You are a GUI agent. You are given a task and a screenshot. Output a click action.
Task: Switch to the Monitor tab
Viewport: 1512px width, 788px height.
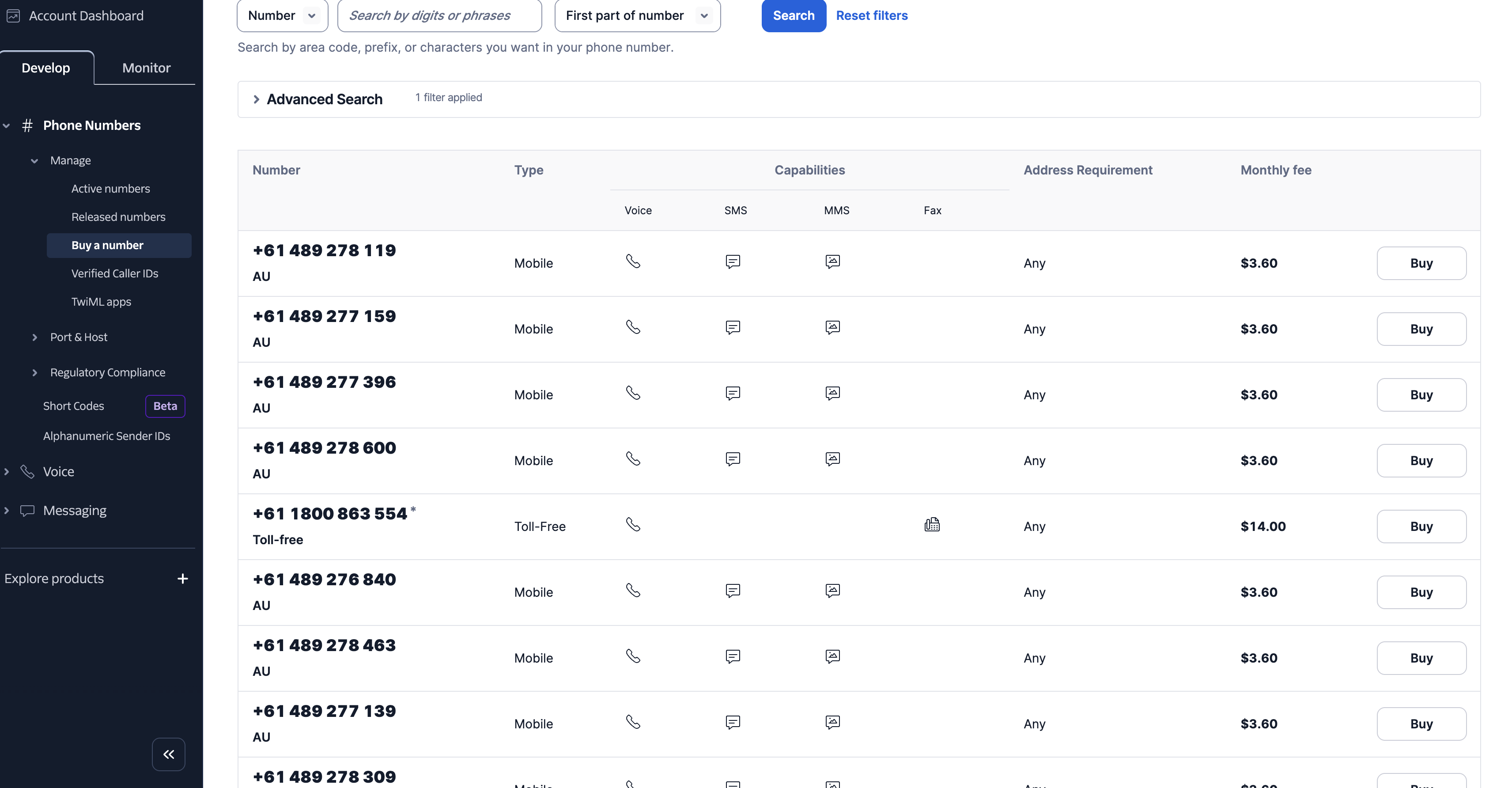point(146,68)
